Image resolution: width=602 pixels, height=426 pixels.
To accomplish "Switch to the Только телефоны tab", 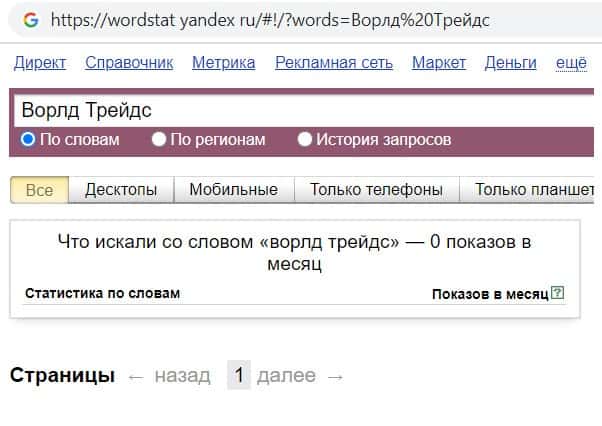I will (377, 190).
